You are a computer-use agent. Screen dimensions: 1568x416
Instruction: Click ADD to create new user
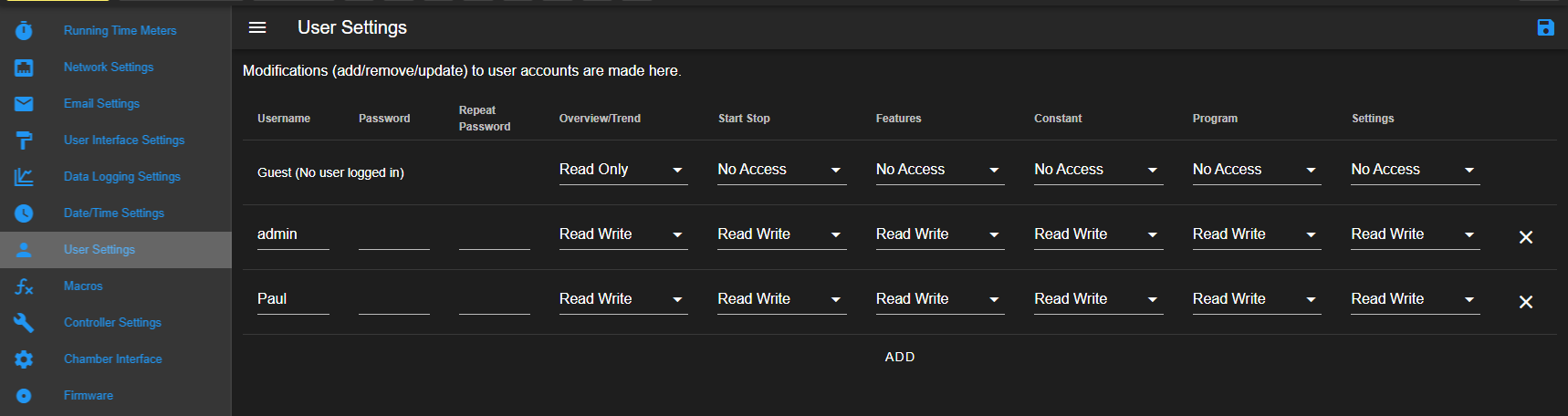tap(900, 357)
